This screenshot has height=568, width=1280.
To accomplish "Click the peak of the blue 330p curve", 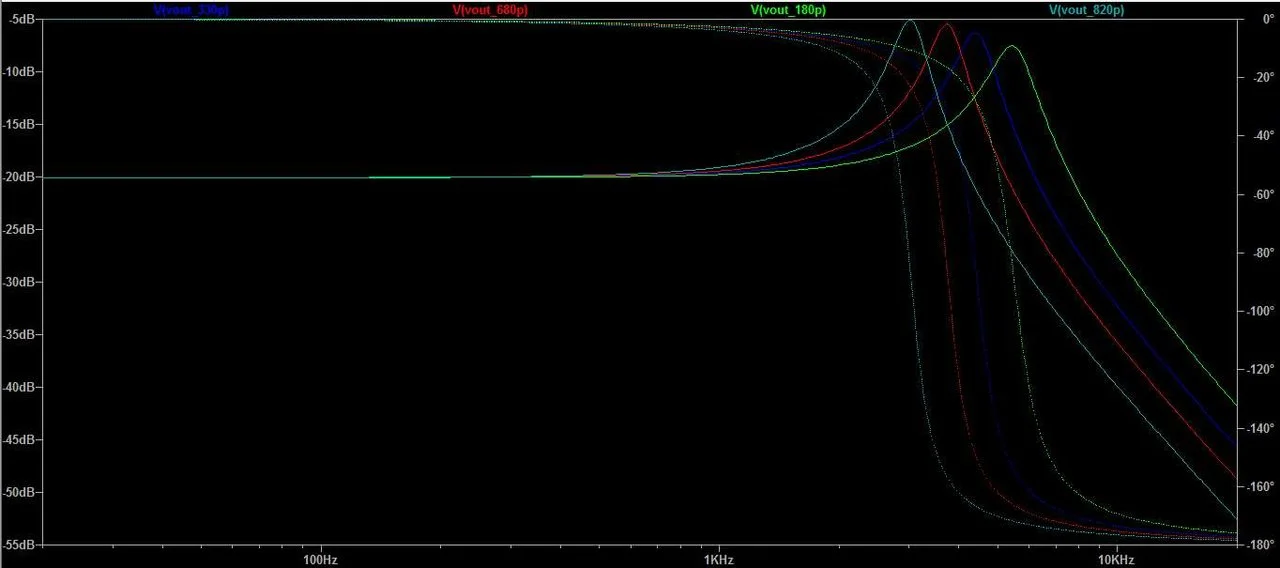I will 973,33.
